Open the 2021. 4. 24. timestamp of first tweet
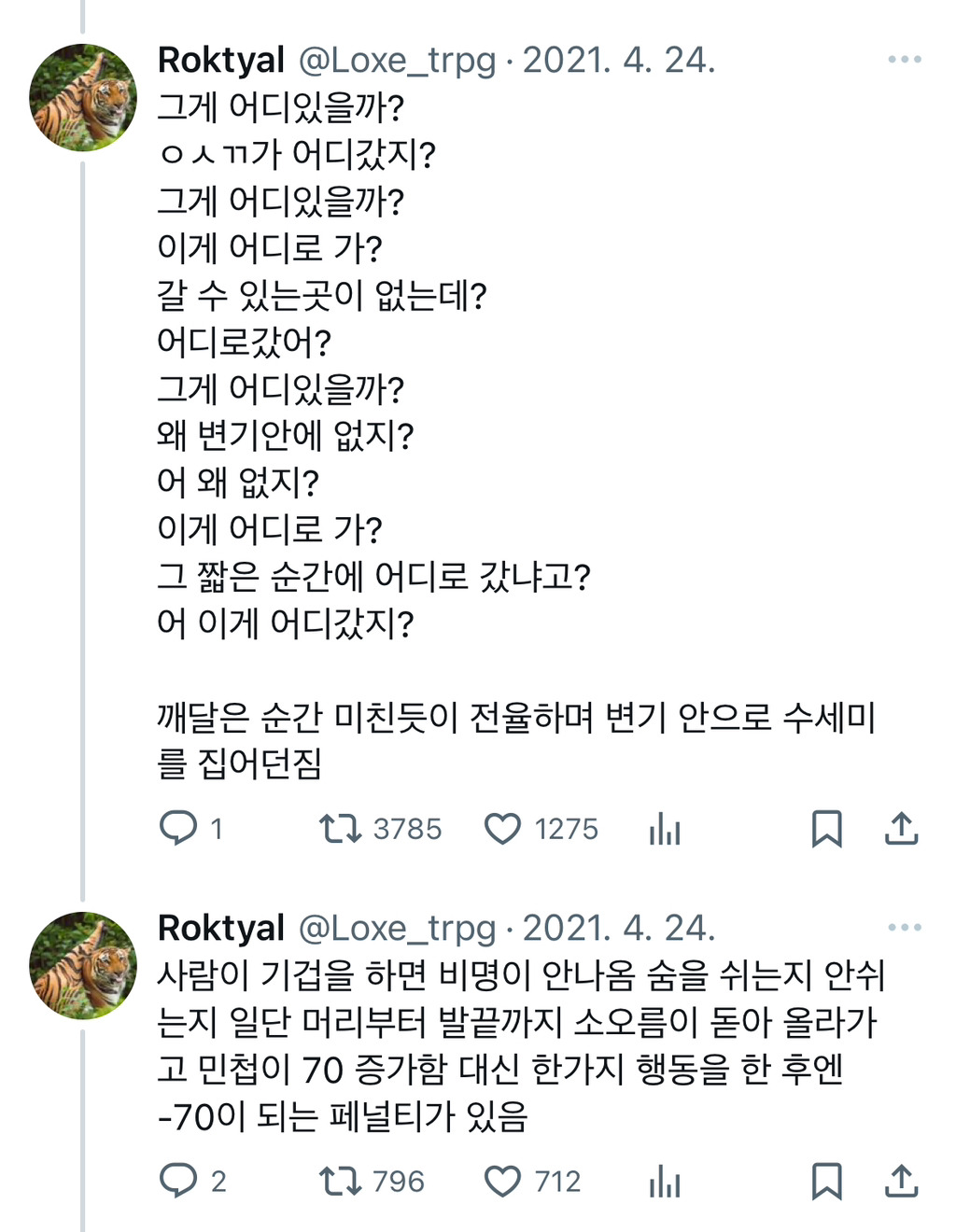 619,60
